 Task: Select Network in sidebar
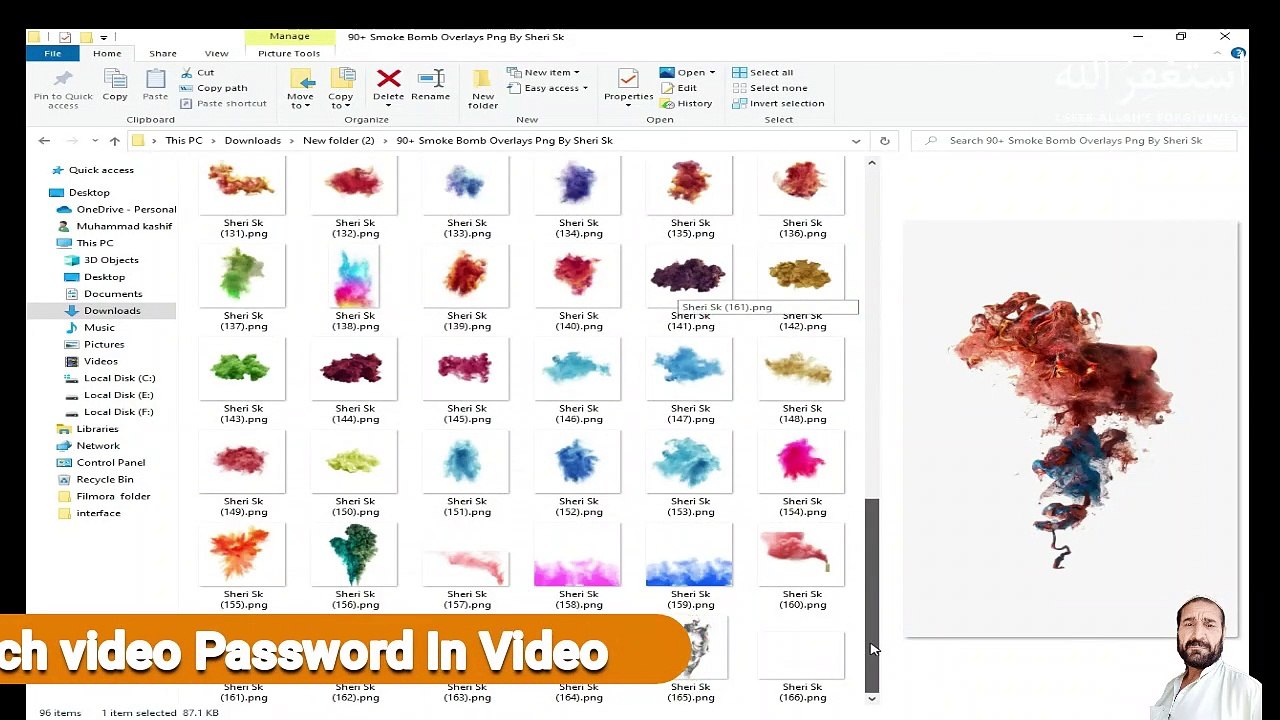(x=98, y=446)
